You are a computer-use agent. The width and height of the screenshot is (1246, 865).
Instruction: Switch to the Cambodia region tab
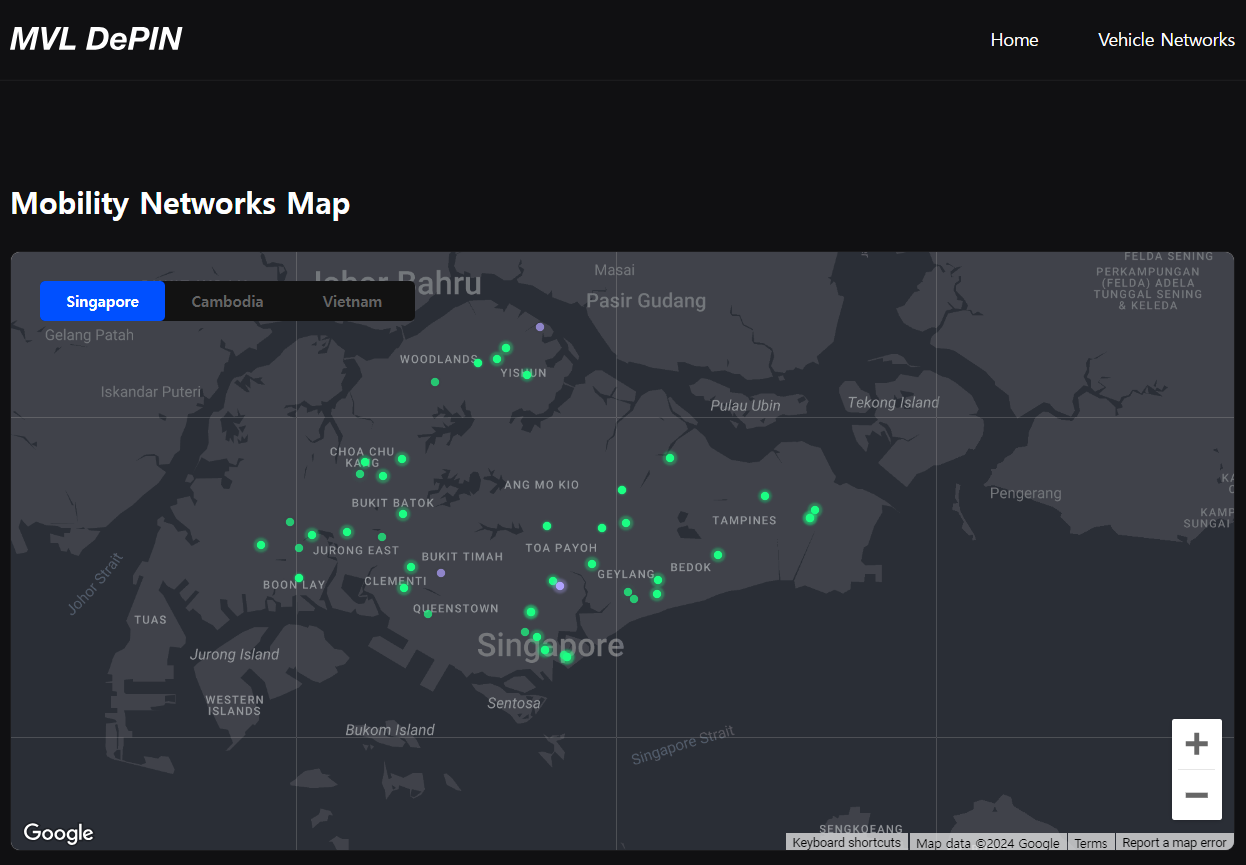coord(227,301)
